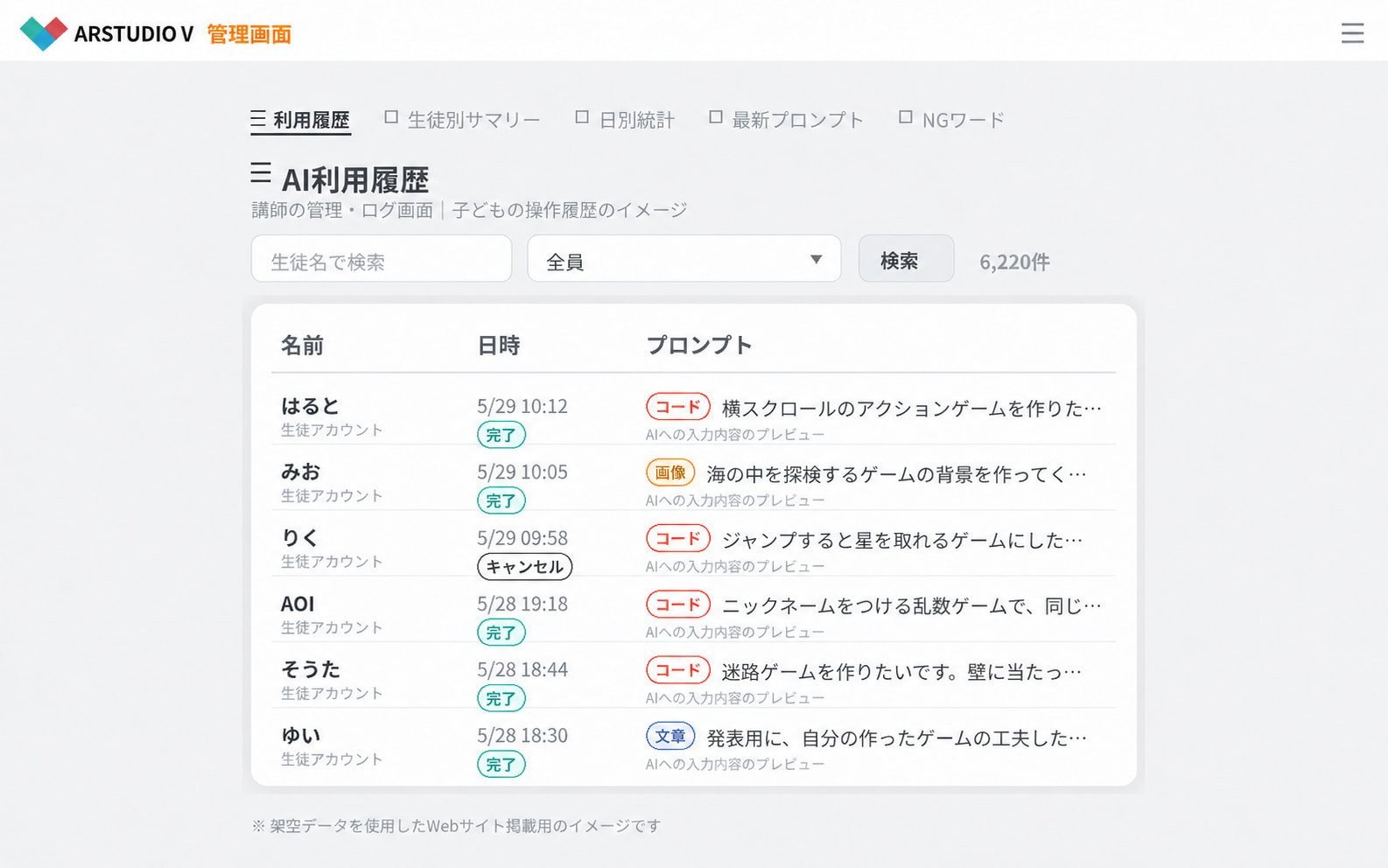Screen dimensions: 1388x868
Task: Open the NGワード tab
Action: [951, 120]
